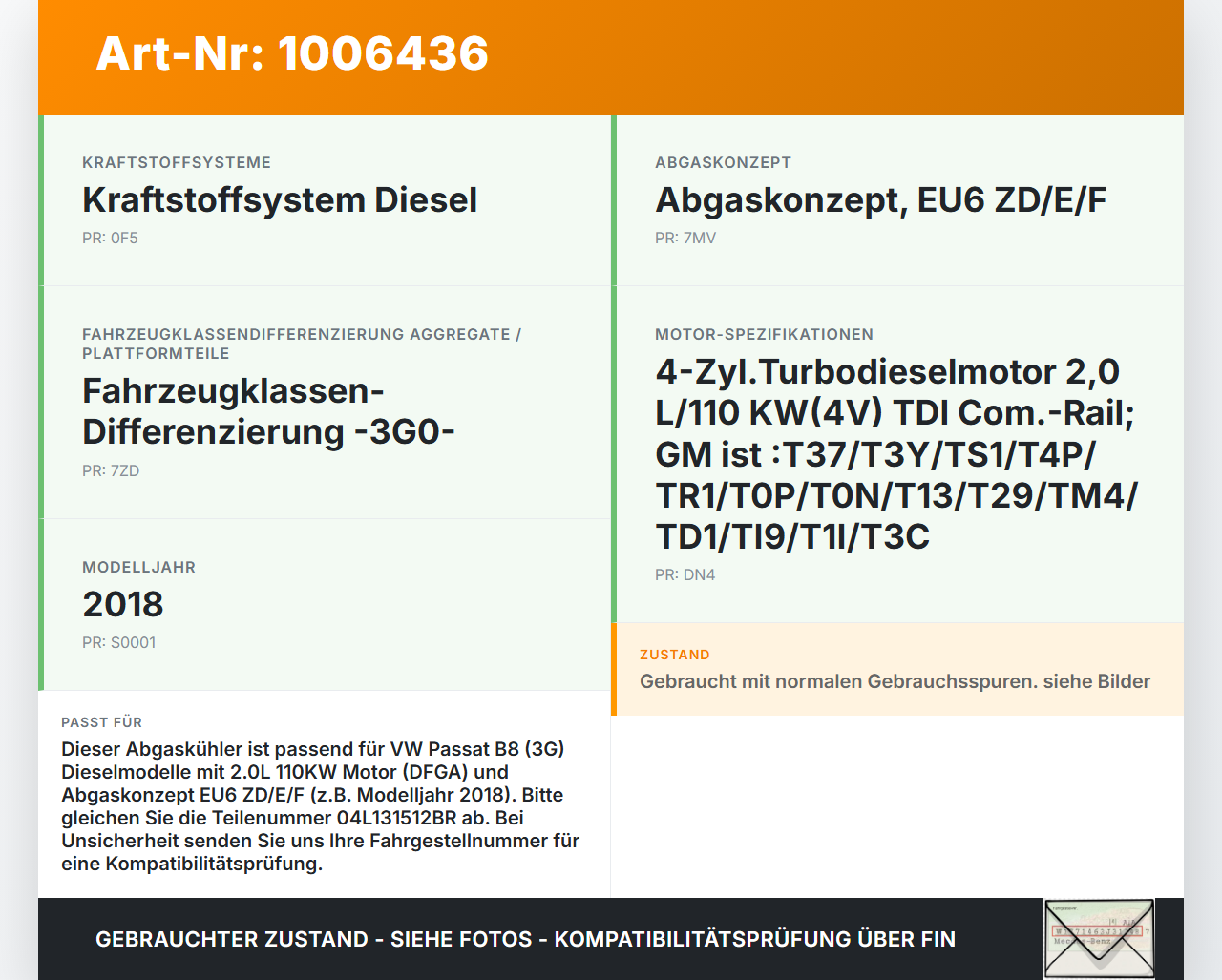Image resolution: width=1222 pixels, height=980 pixels.
Task: Select the Art-Nr: 1006436 header title
Action: click(292, 53)
